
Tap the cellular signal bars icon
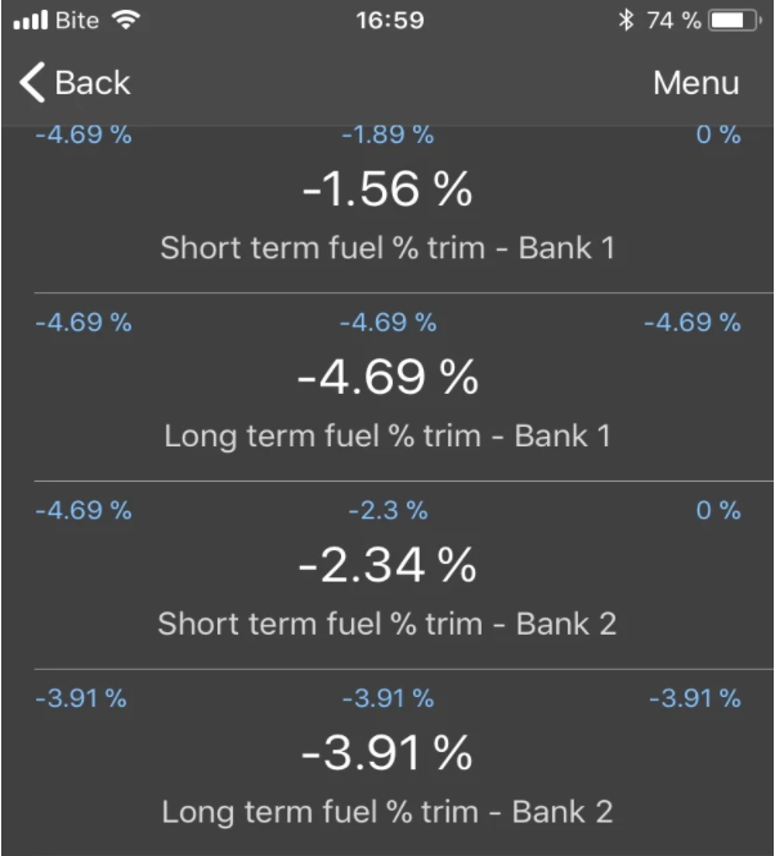point(31,20)
